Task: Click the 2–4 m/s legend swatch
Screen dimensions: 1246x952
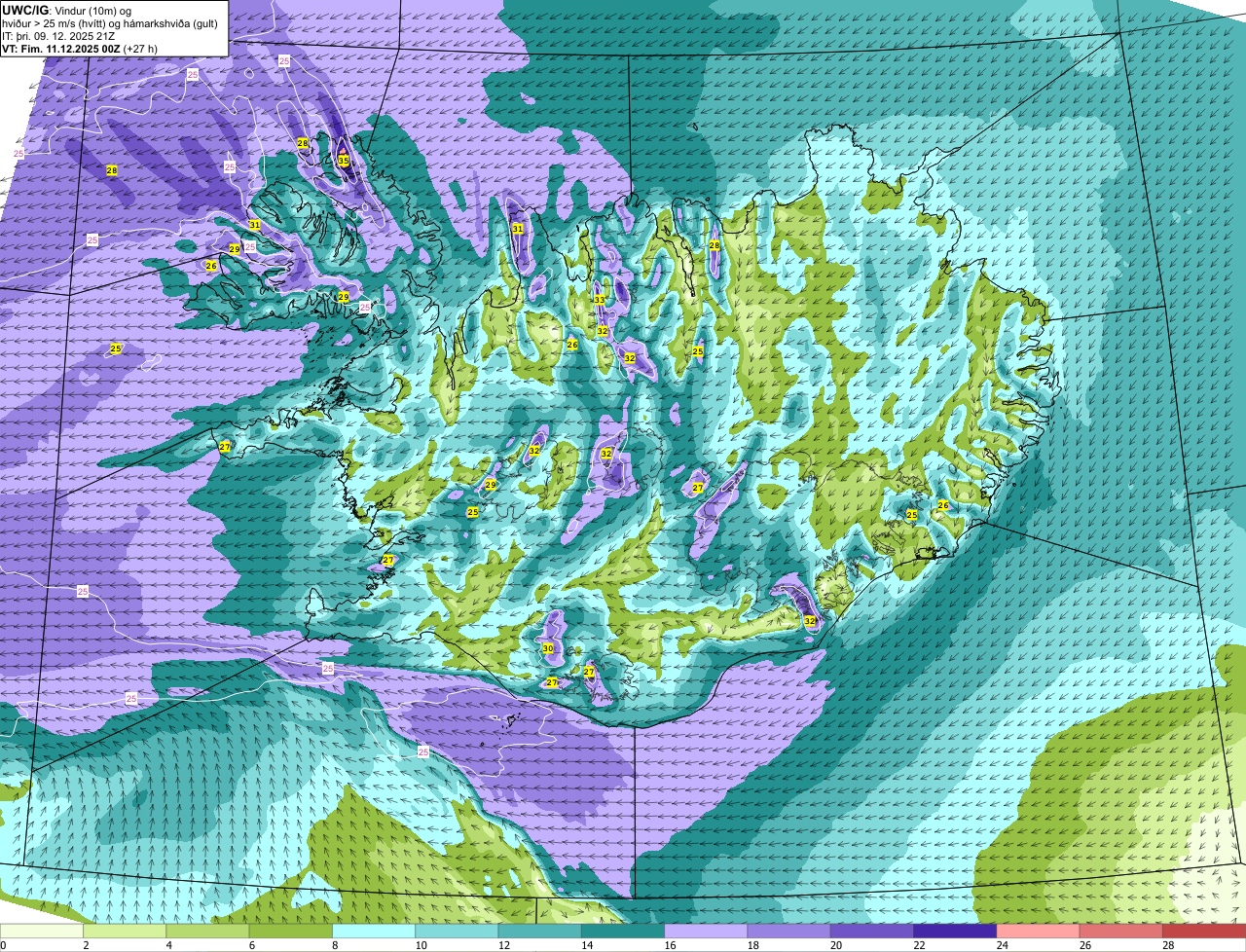Action: 125,932
